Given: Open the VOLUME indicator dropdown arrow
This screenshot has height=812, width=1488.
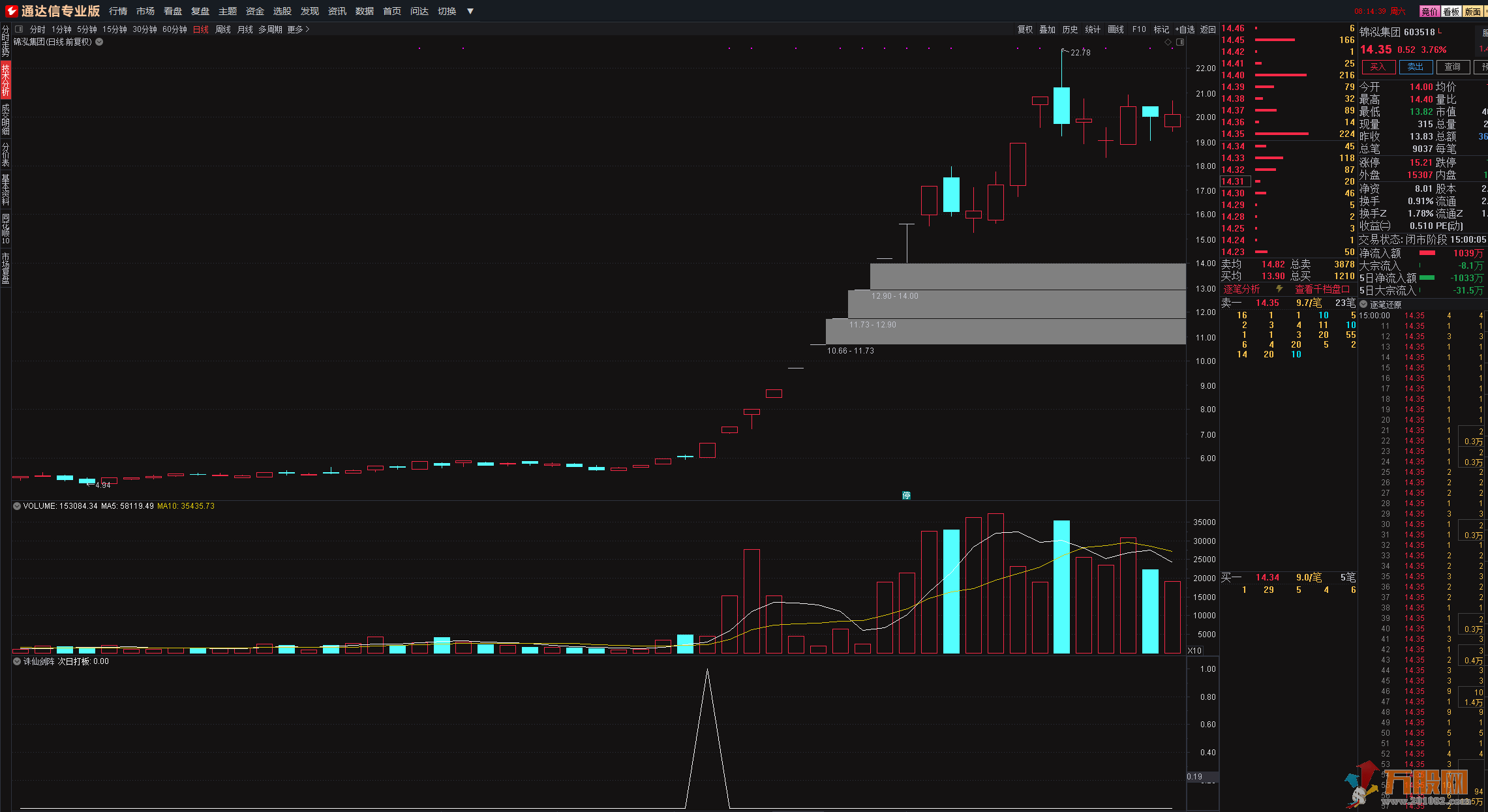Looking at the screenshot, I should pos(17,506).
